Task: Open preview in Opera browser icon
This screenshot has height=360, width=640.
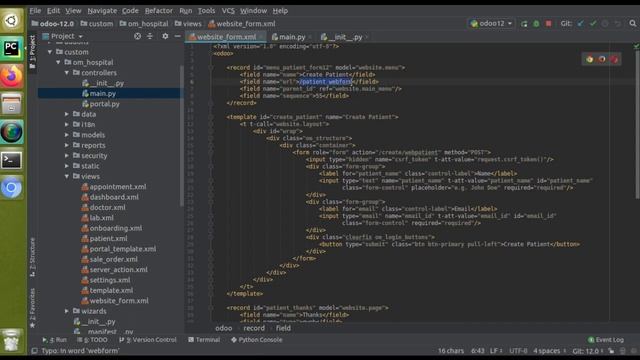Action: tap(614, 59)
